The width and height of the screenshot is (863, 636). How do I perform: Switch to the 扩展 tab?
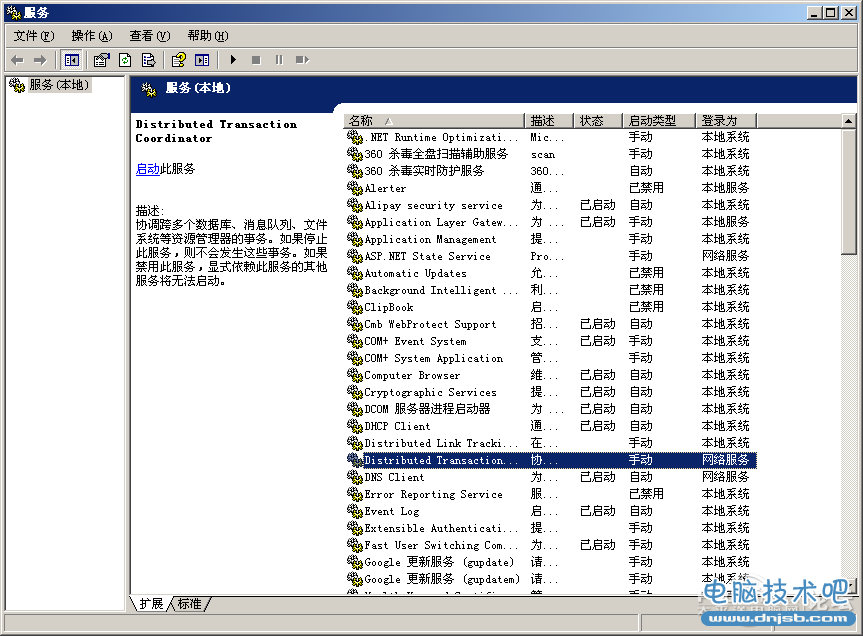[151, 603]
